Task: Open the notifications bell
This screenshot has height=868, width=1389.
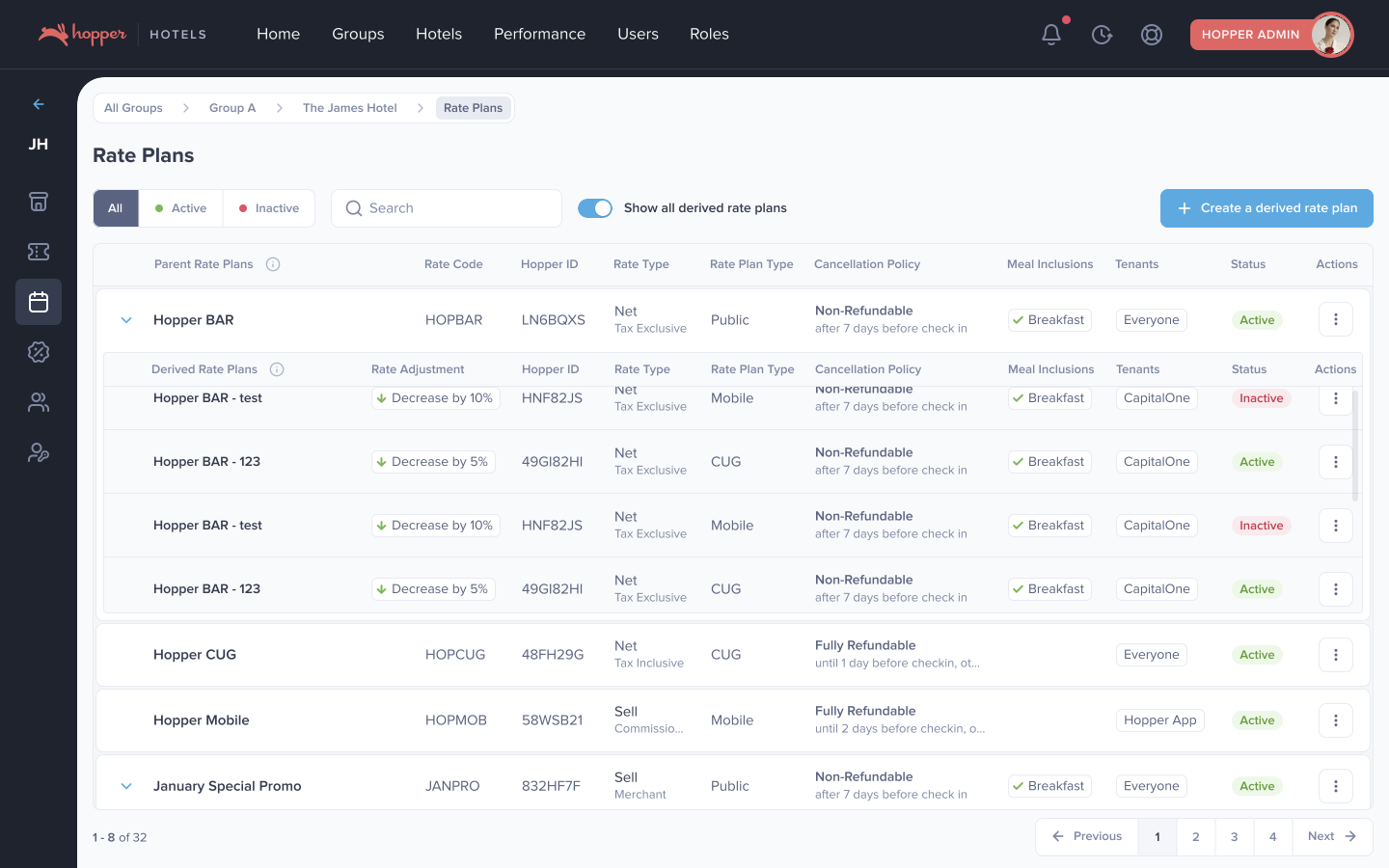Action: [1051, 35]
